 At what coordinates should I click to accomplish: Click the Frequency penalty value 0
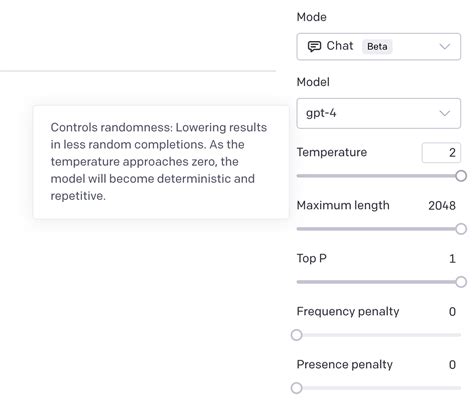[x=452, y=312]
